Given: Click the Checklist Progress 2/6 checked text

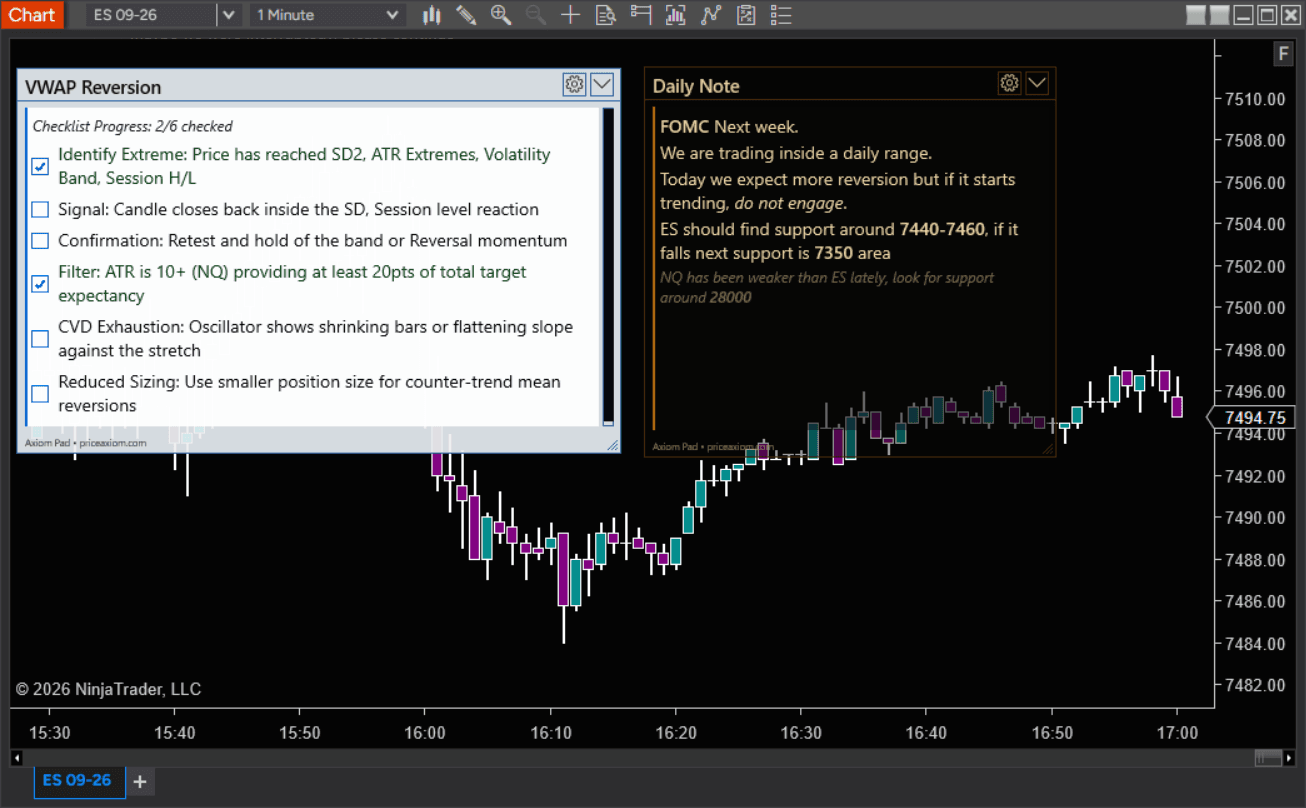Looking at the screenshot, I should [x=133, y=126].
